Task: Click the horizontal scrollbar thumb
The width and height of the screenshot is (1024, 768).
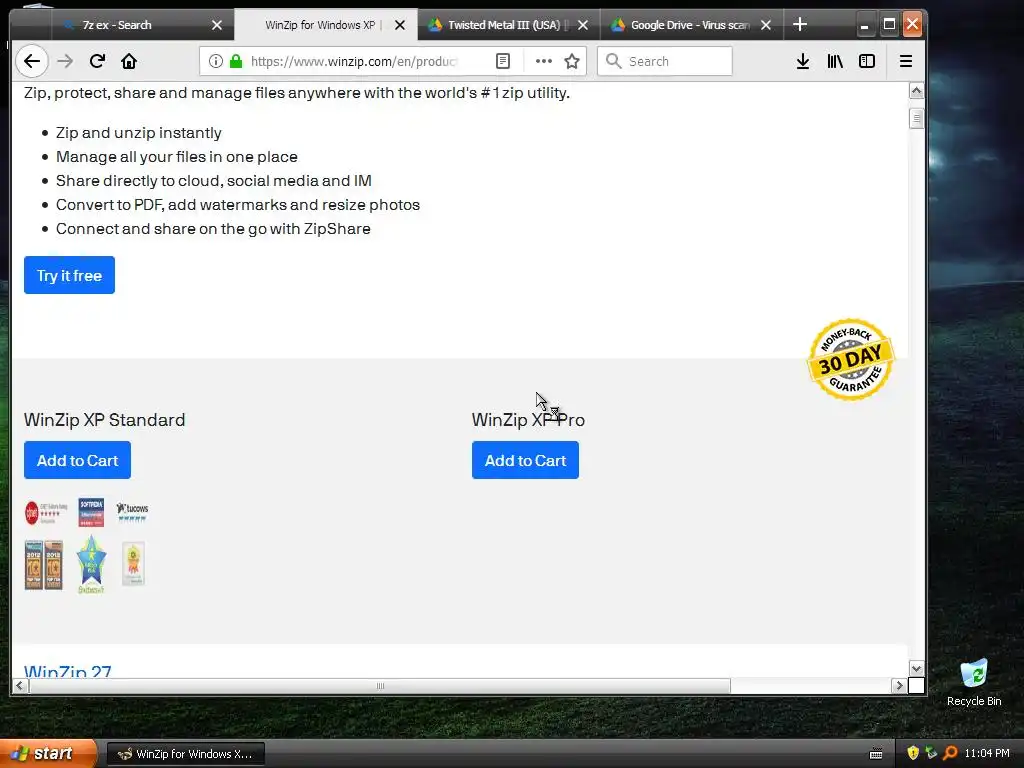Action: (379, 686)
